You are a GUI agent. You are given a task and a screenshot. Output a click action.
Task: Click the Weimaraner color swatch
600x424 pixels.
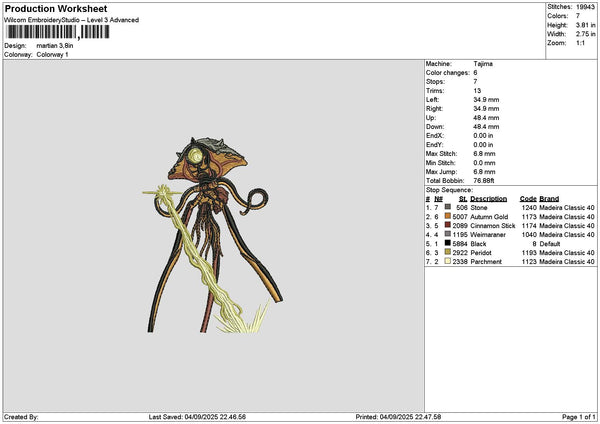(x=447, y=234)
